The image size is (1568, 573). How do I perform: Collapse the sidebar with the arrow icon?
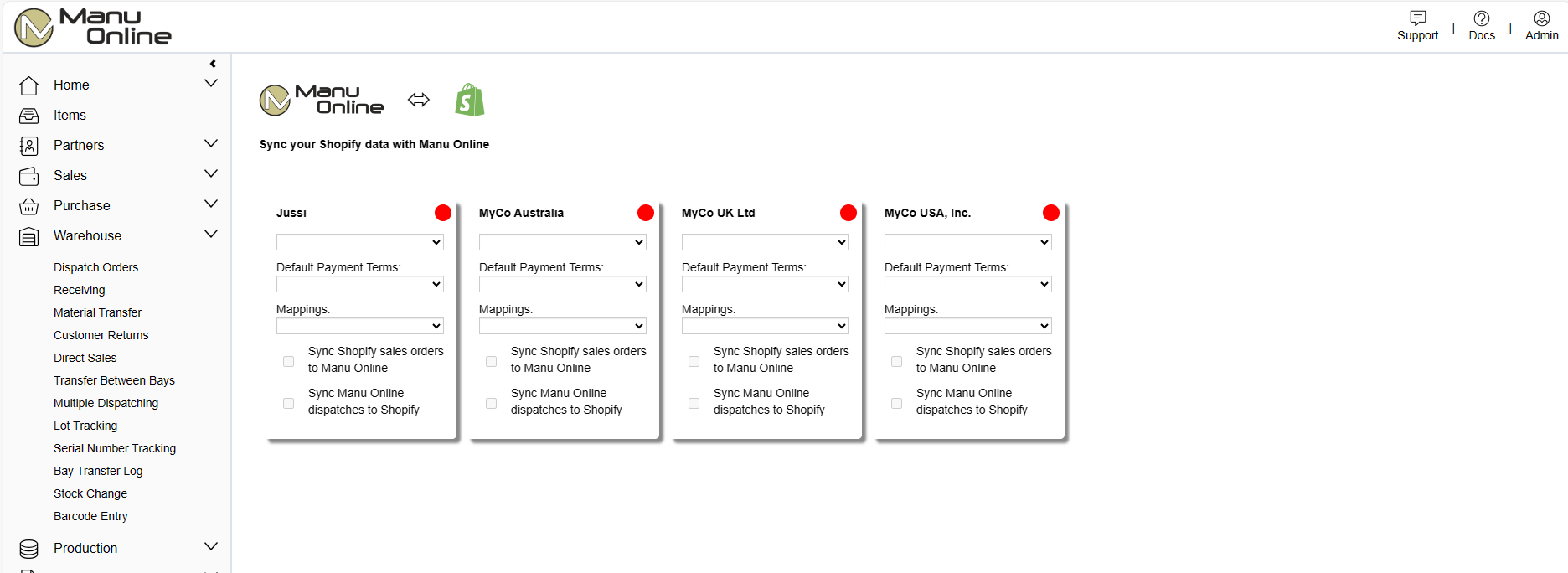point(213,64)
